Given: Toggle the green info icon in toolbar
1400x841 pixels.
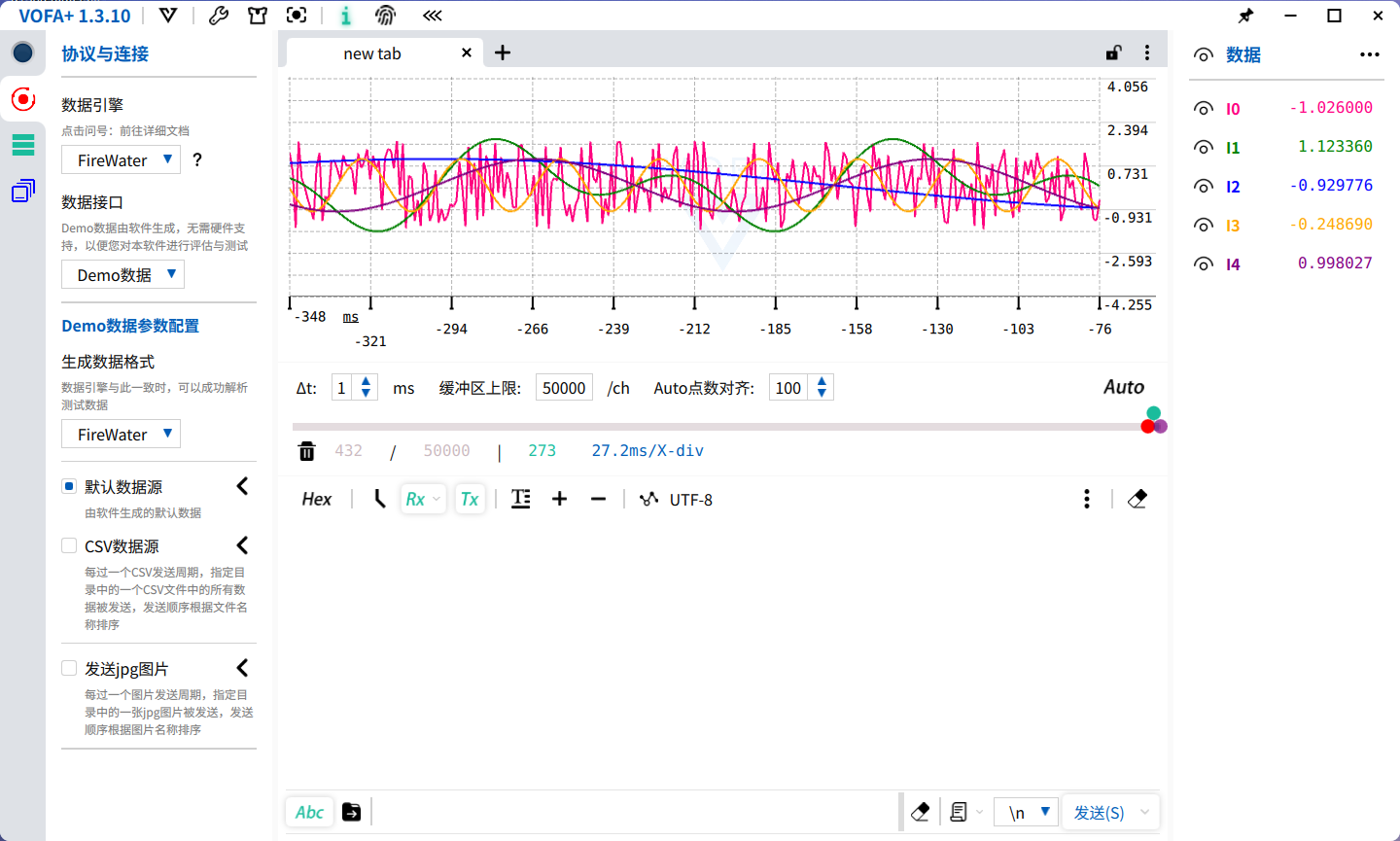Looking at the screenshot, I should (345, 15).
